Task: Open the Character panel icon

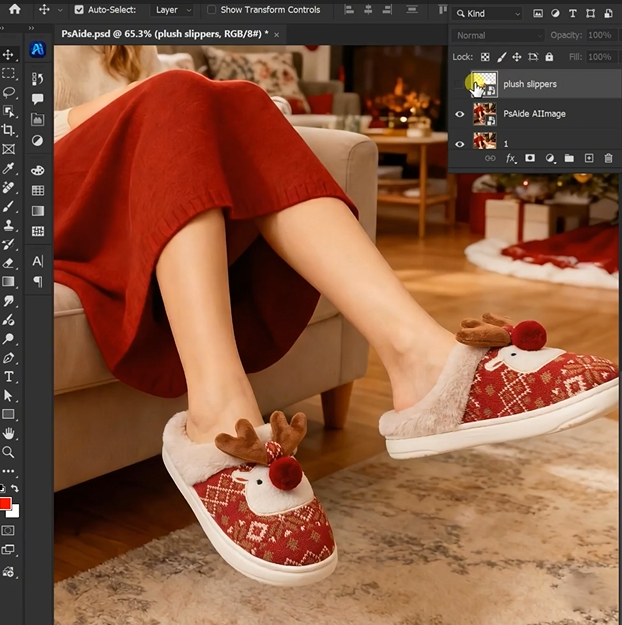Action: (37, 261)
